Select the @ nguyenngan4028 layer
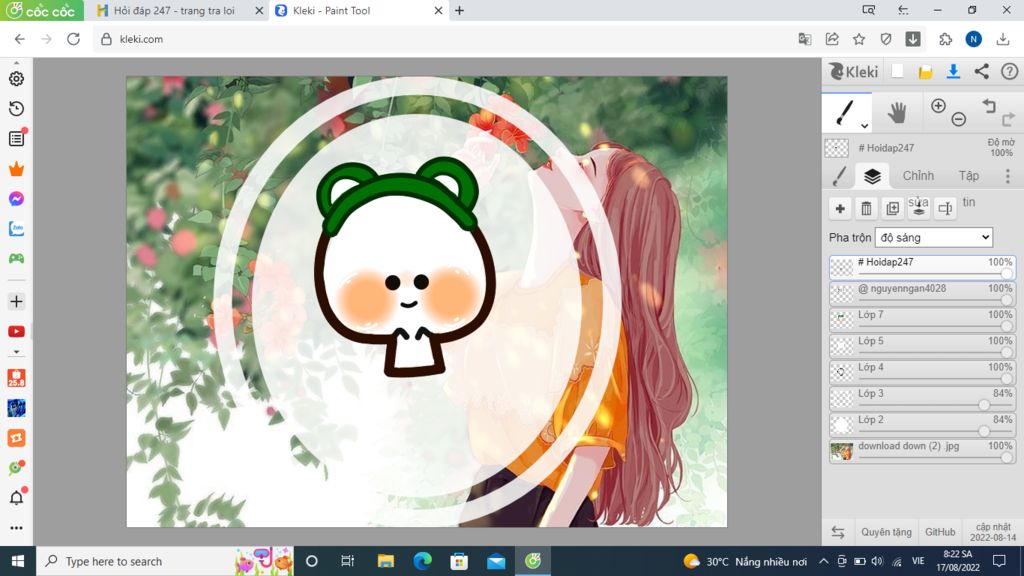 point(922,294)
